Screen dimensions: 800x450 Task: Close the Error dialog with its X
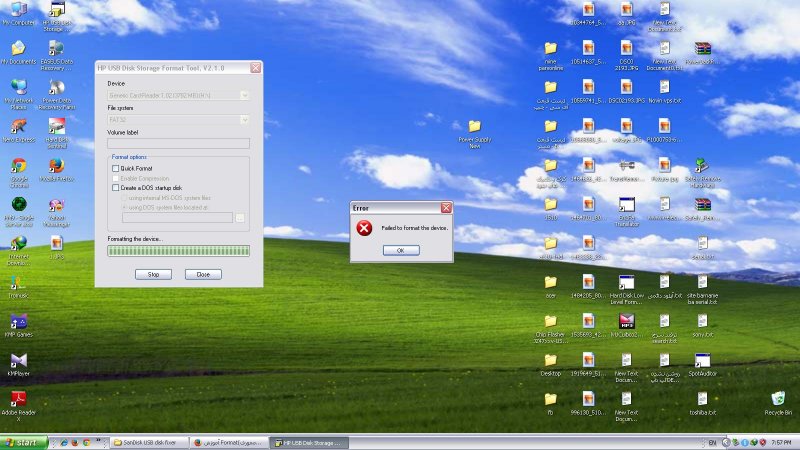pyautogui.click(x=446, y=208)
